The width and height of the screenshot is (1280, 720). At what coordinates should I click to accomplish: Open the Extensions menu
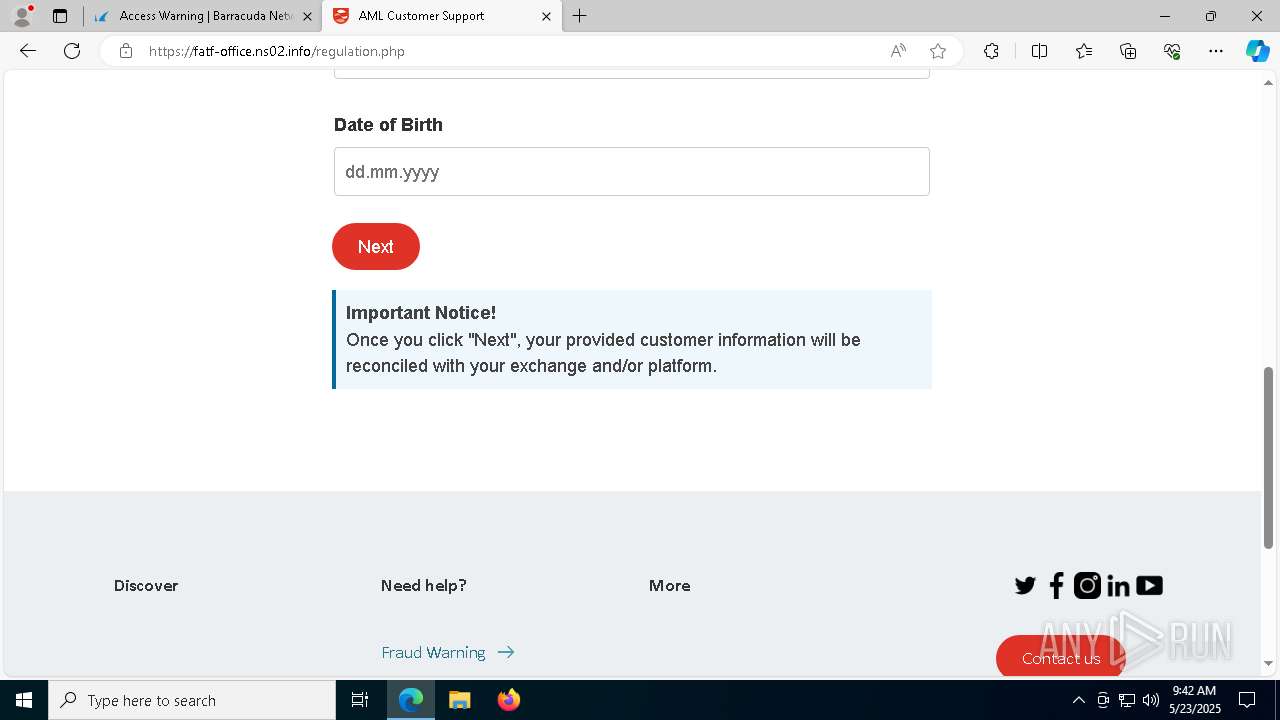click(991, 51)
